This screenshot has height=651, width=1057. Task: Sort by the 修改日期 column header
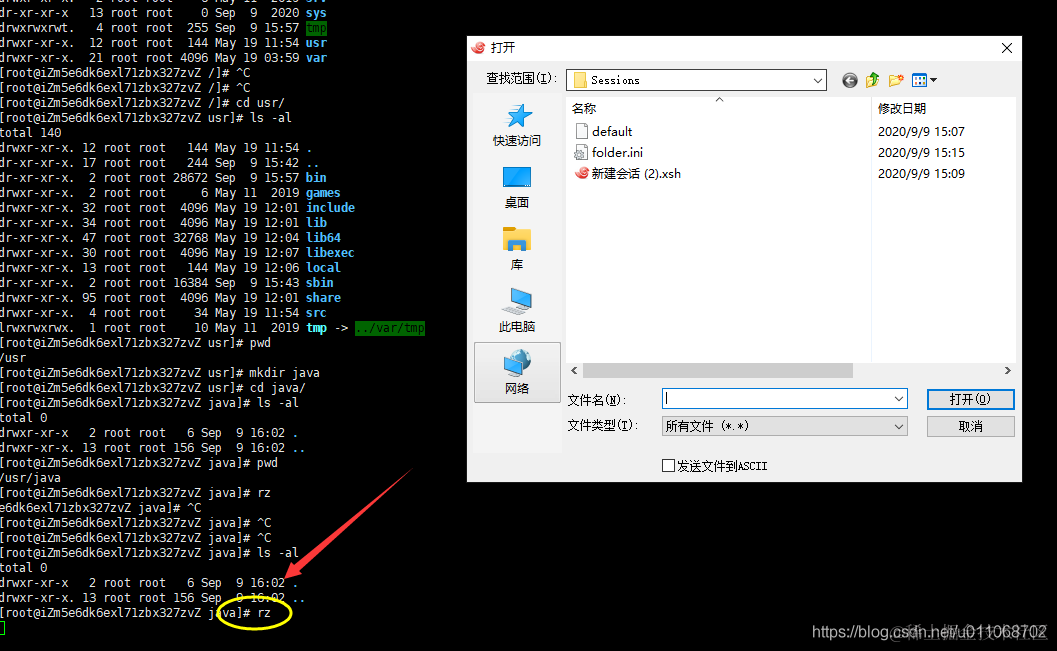point(901,108)
